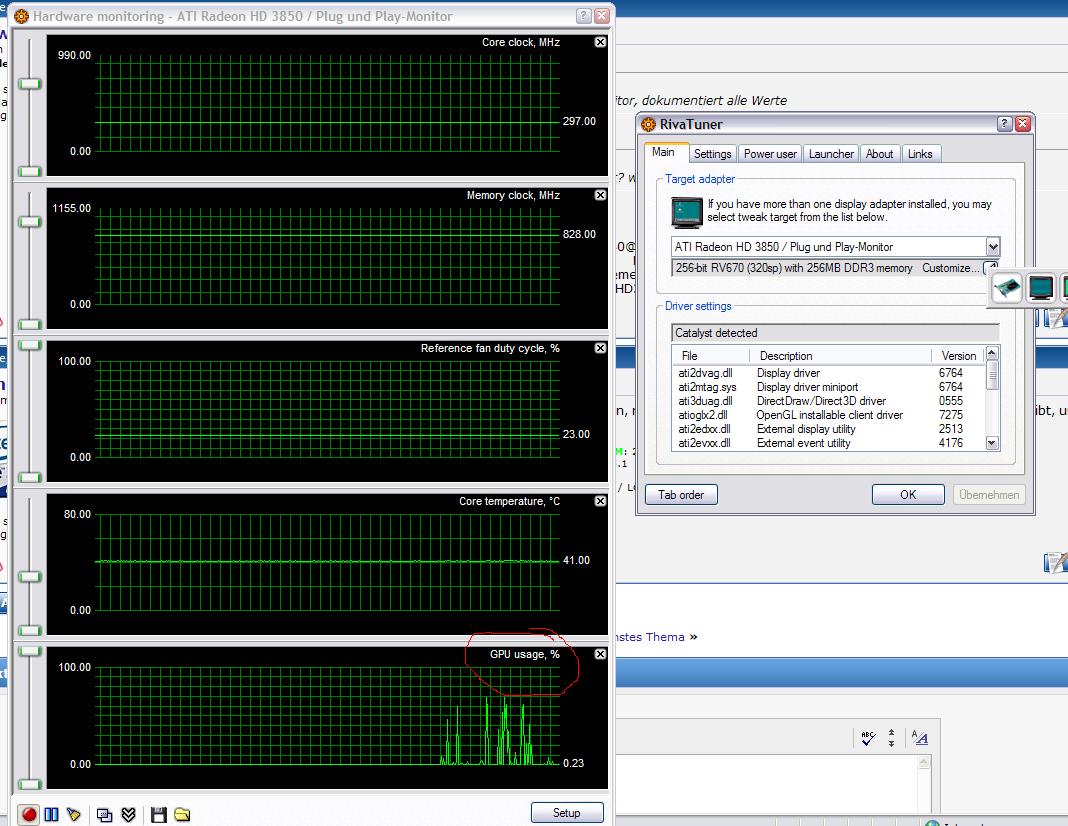The image size is (1068, 826).
Task: Select the ati2edxx.dll row
Action: (828, 429)
